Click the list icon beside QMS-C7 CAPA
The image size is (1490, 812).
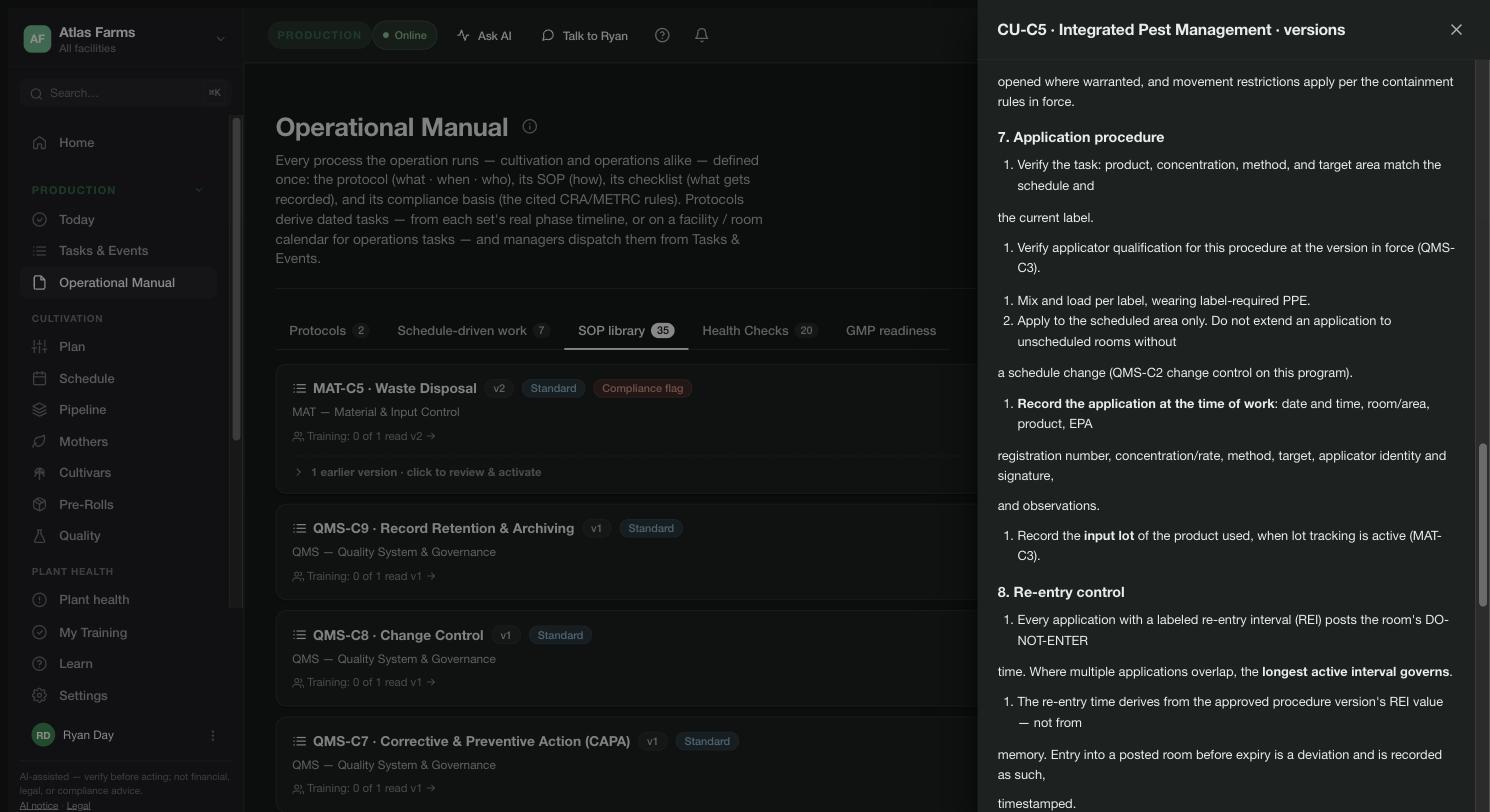click(299, 742)
